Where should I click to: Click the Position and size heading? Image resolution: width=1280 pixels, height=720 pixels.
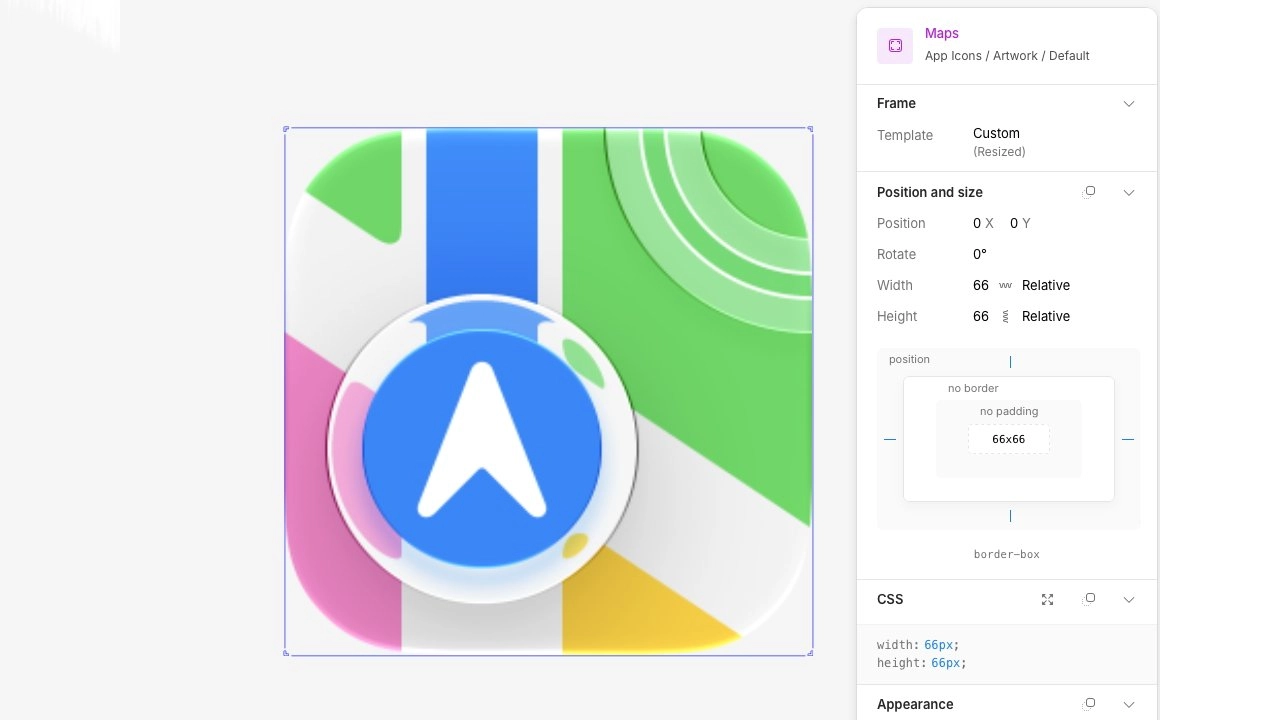[x=930, y=192]
